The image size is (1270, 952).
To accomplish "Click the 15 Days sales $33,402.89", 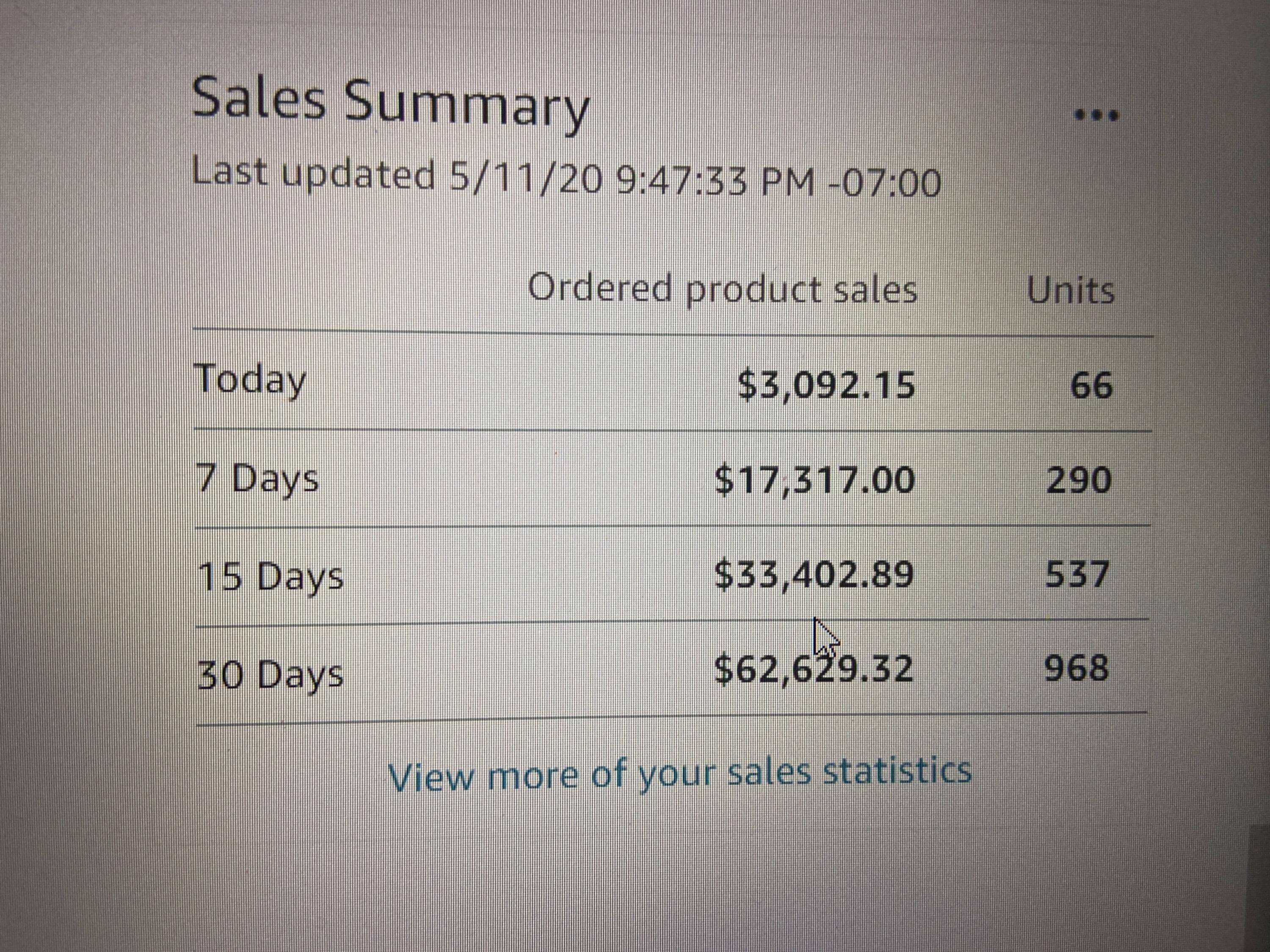I will point(813,575).
